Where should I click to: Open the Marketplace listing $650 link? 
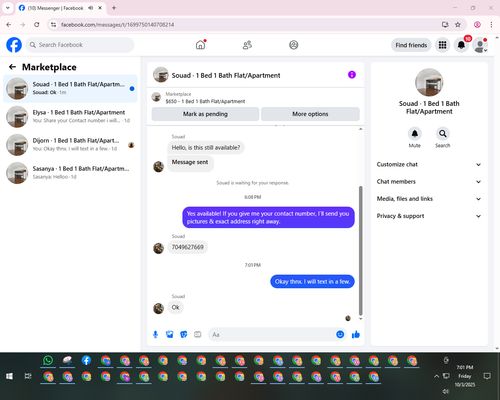pos(205,101)
